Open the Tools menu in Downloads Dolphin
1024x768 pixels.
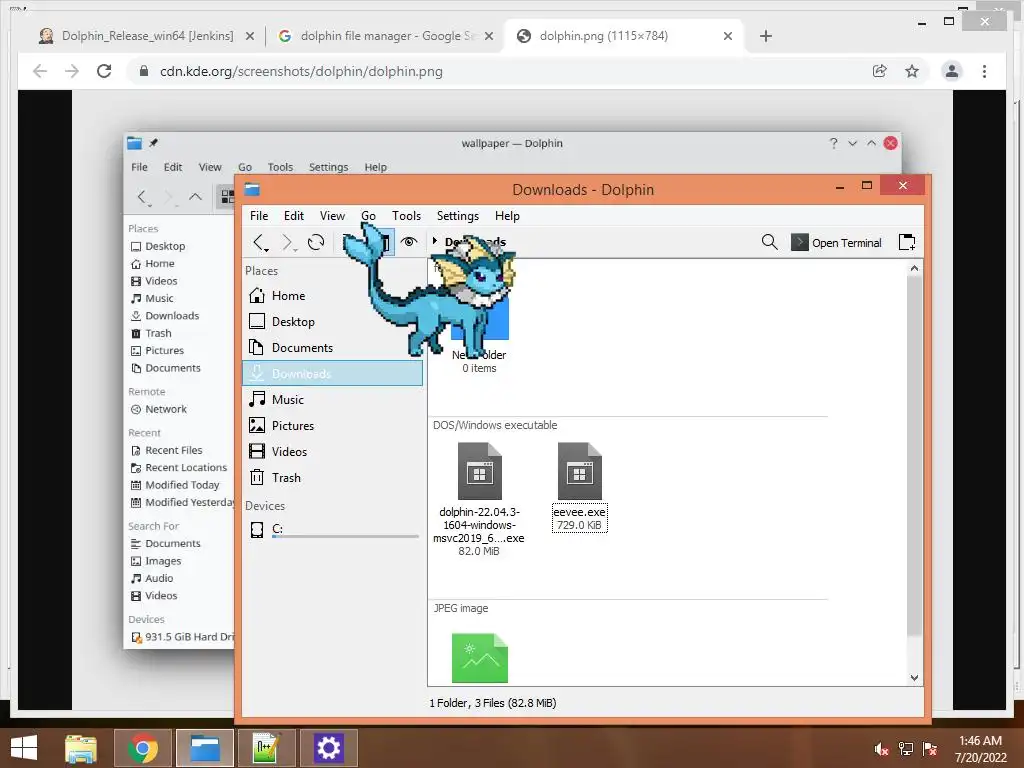coord(406,216)
